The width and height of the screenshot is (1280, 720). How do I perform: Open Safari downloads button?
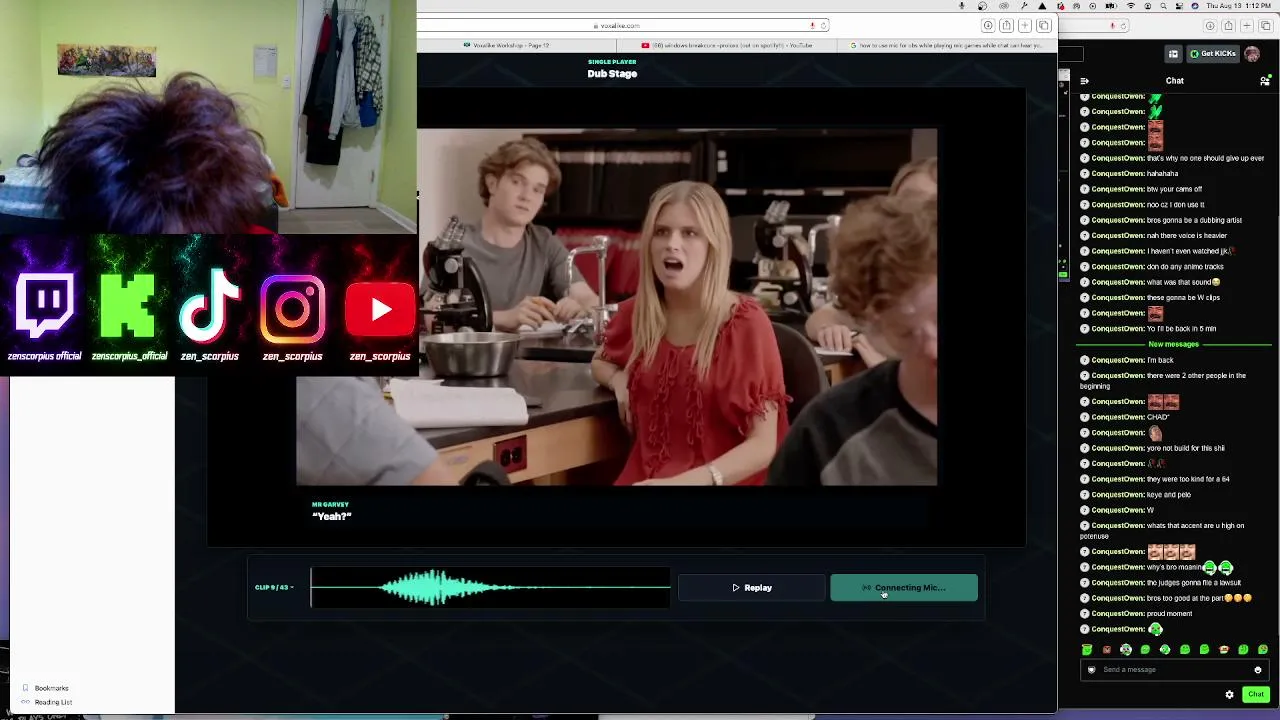click(x=988, y=25)
